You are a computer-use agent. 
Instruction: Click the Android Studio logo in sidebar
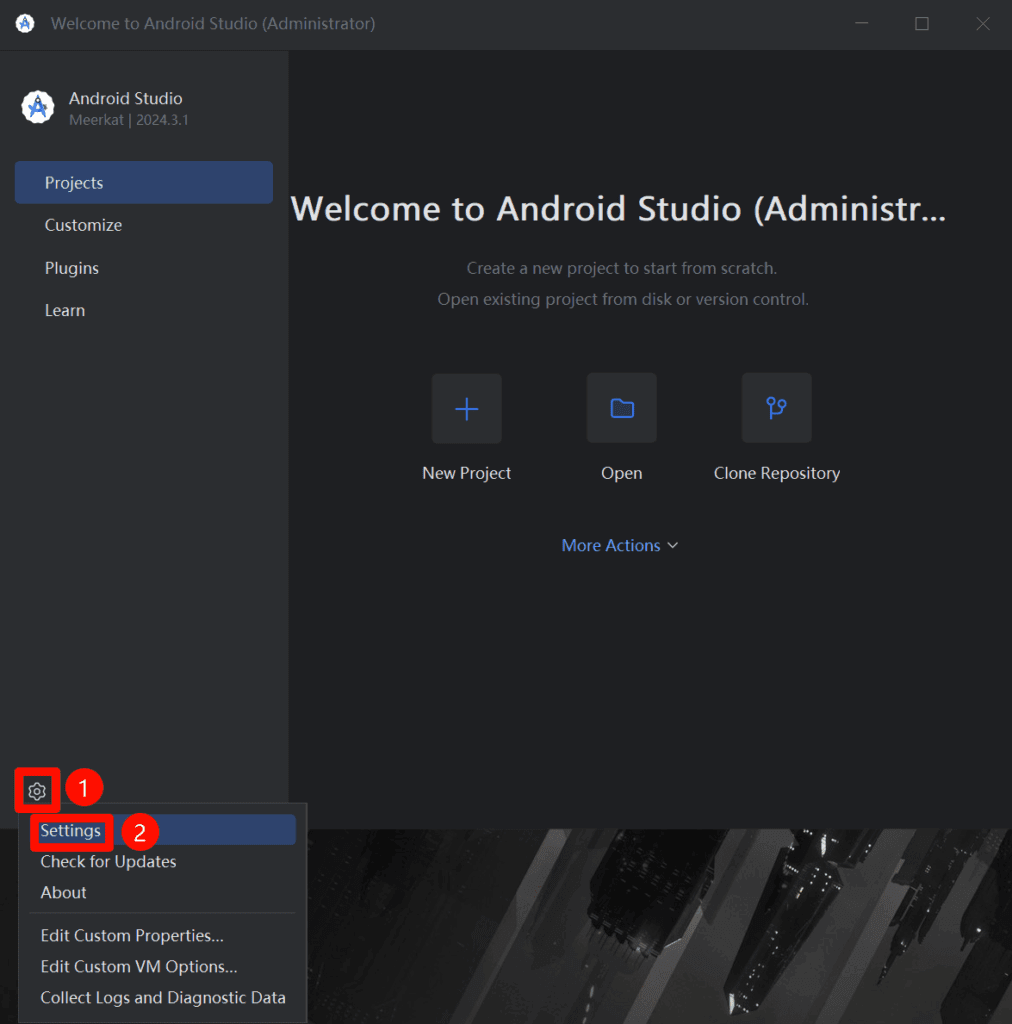(x=38, y=107)
